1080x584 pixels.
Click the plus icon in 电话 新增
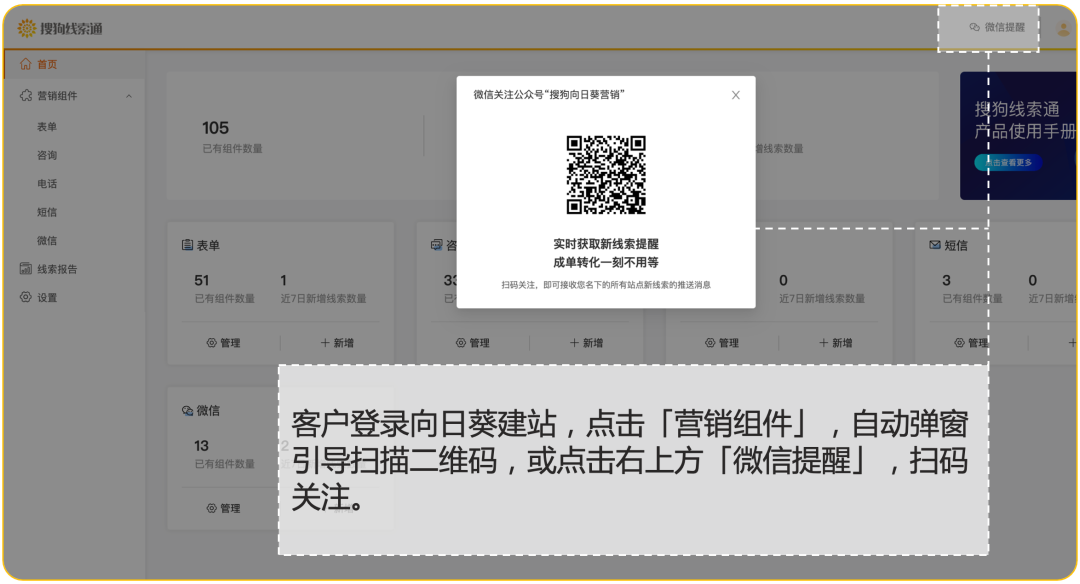pos(824,342)
